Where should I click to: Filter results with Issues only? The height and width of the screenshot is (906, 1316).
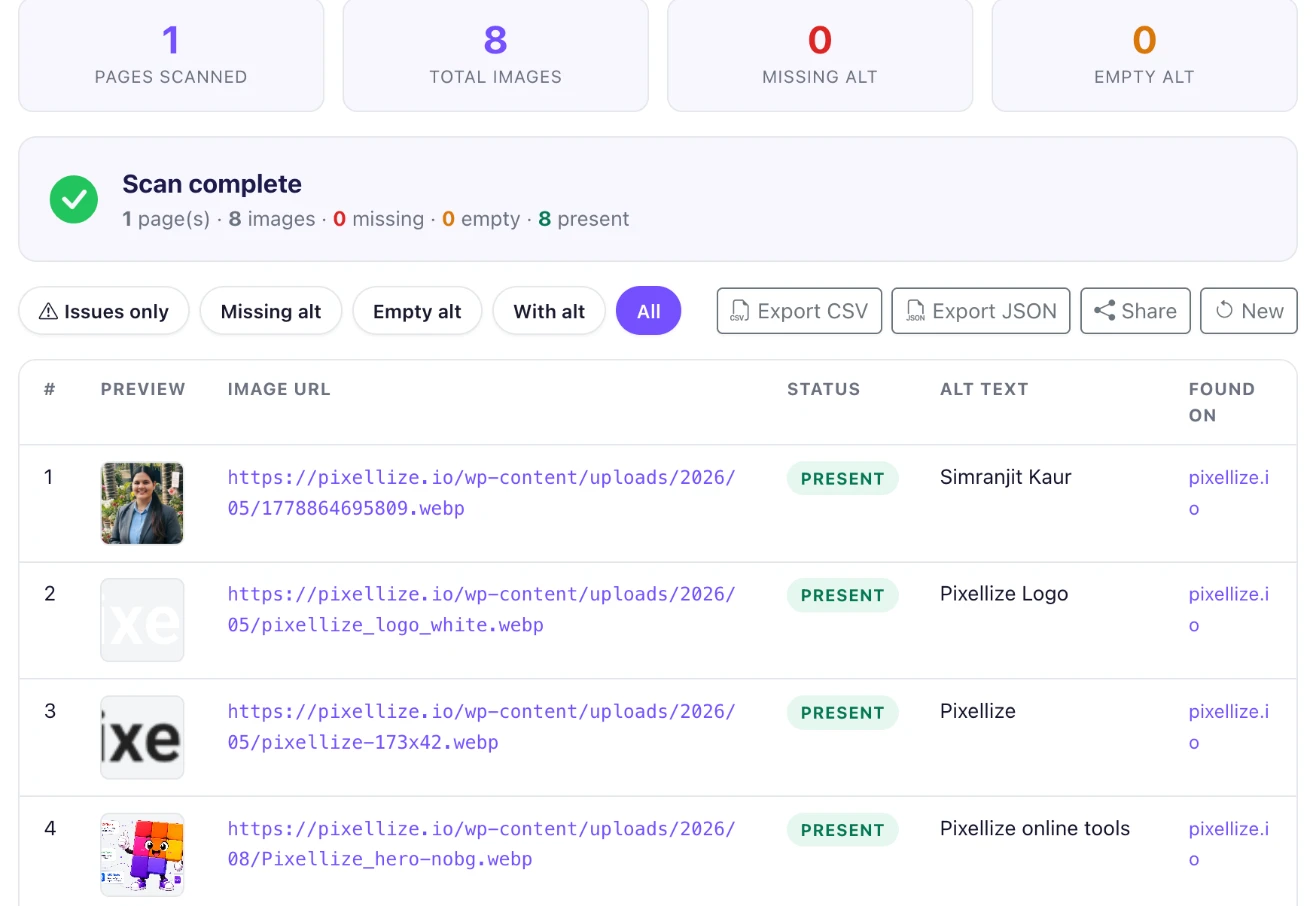[104, 311]
